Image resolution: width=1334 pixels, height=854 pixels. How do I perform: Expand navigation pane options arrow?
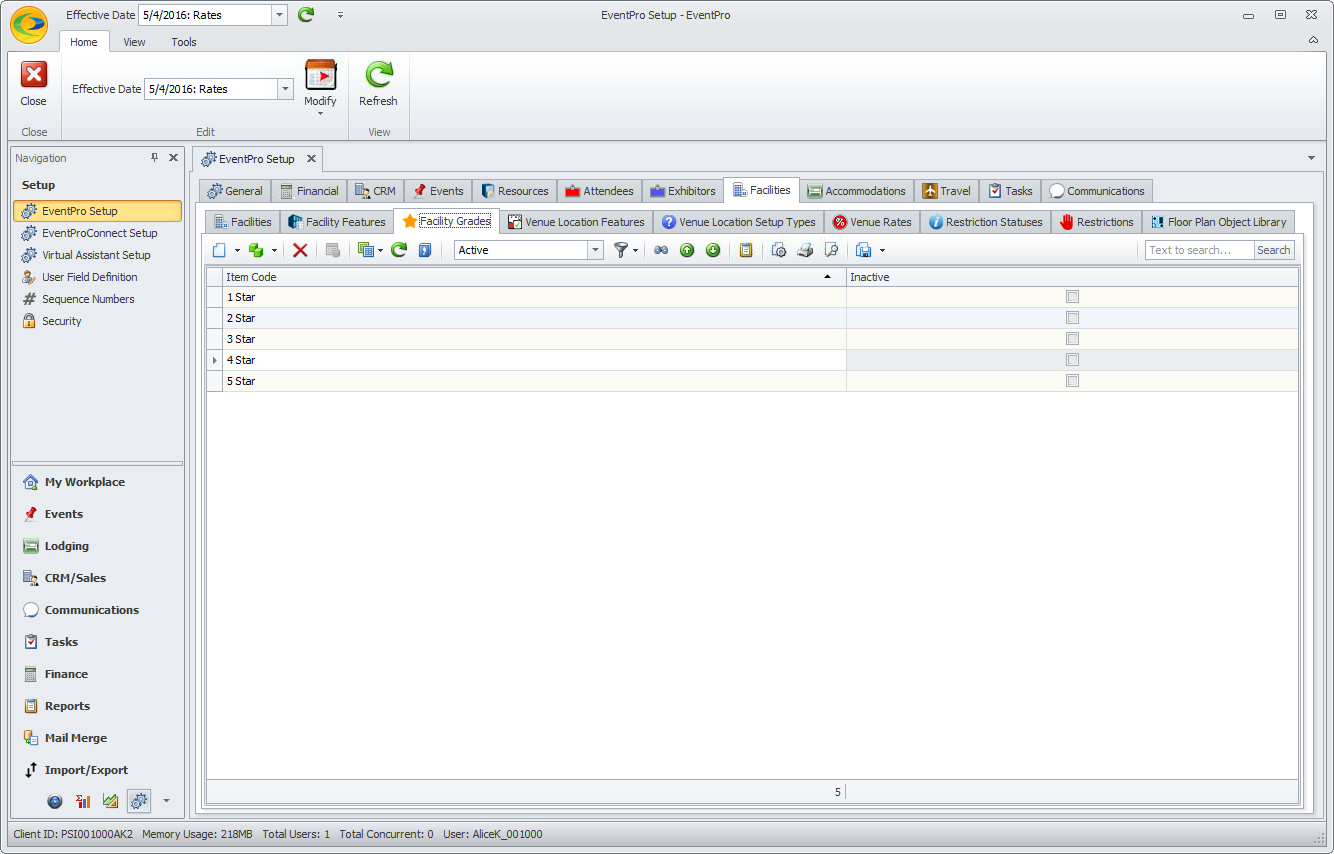(166, 801)
